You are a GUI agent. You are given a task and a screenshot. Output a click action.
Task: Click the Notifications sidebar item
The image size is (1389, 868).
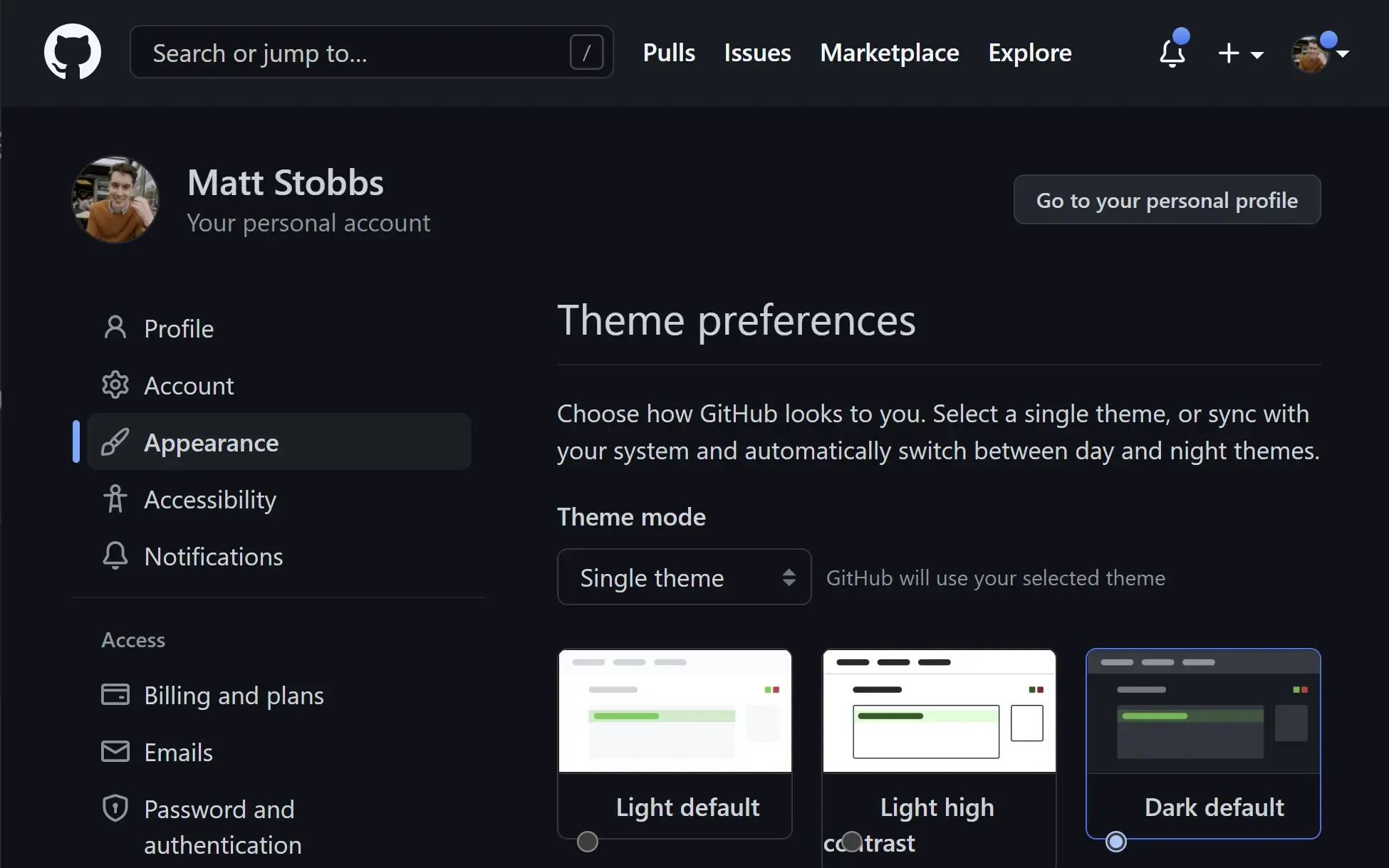(x=213, y=556)
